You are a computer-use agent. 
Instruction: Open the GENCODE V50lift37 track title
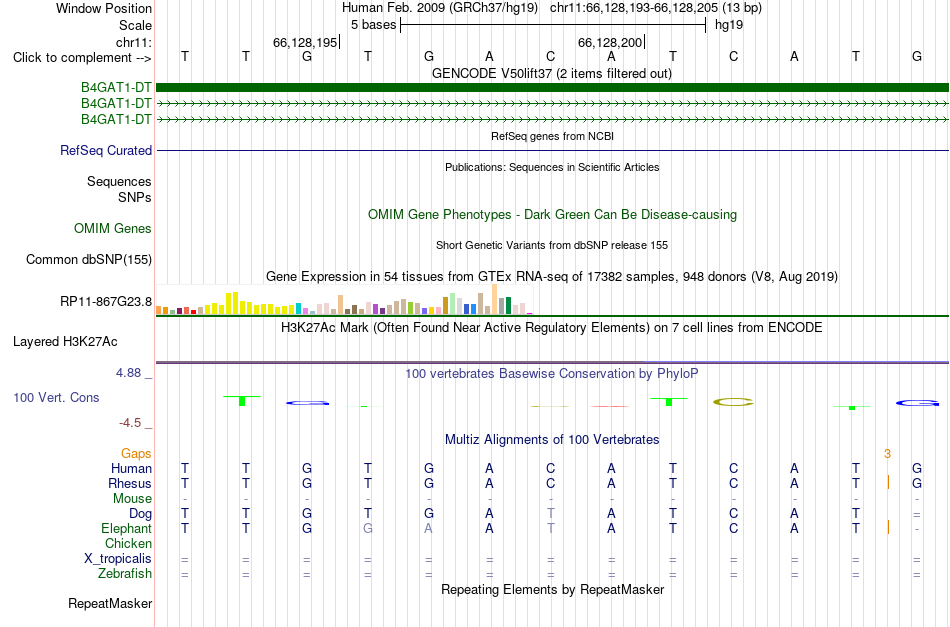click(x=552, y=73)
